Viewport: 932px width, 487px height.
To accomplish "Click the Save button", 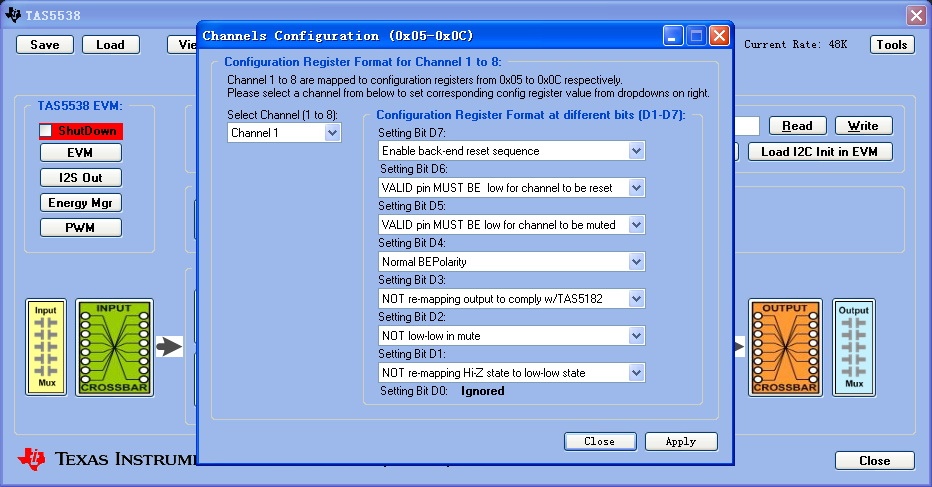I will [45, 45].
